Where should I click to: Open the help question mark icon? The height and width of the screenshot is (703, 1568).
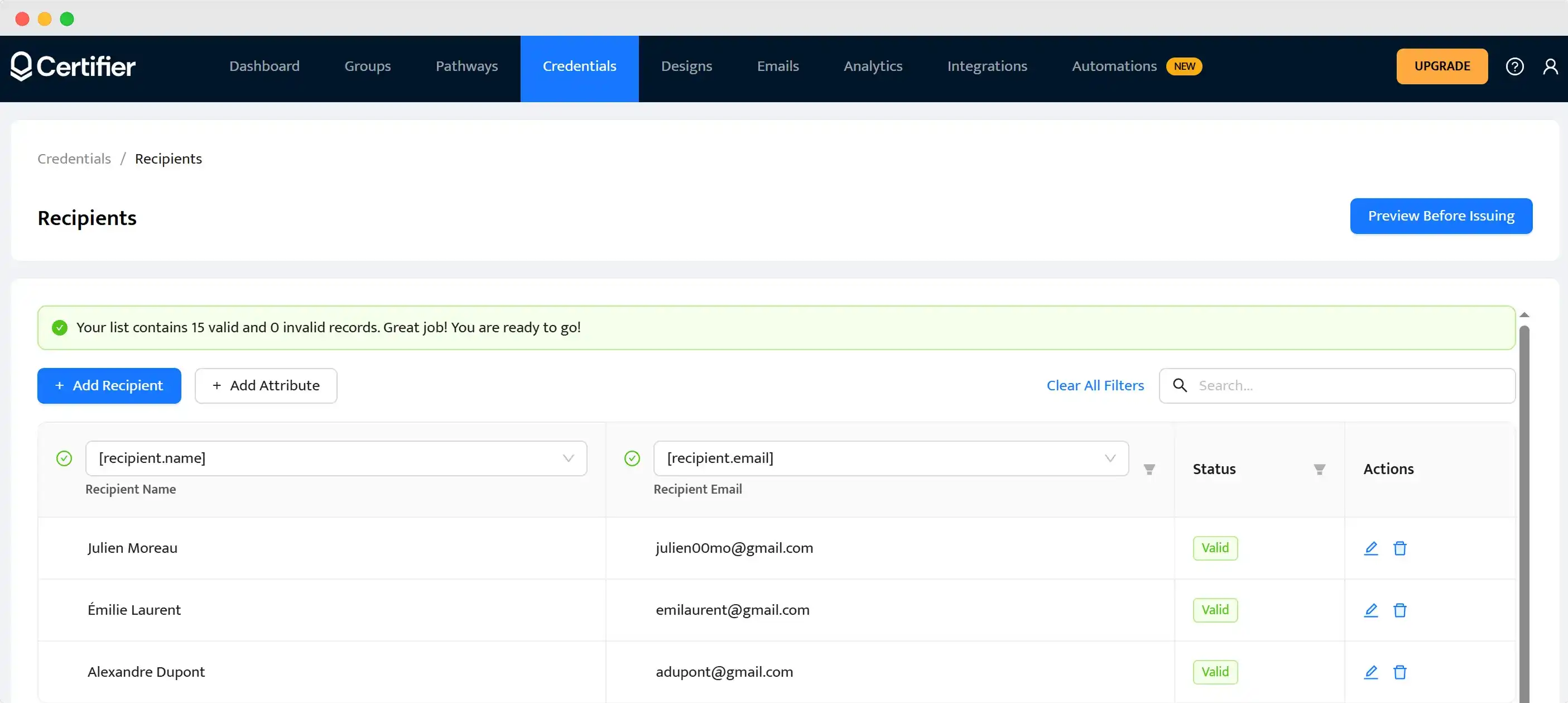[x=1514, y=66]
